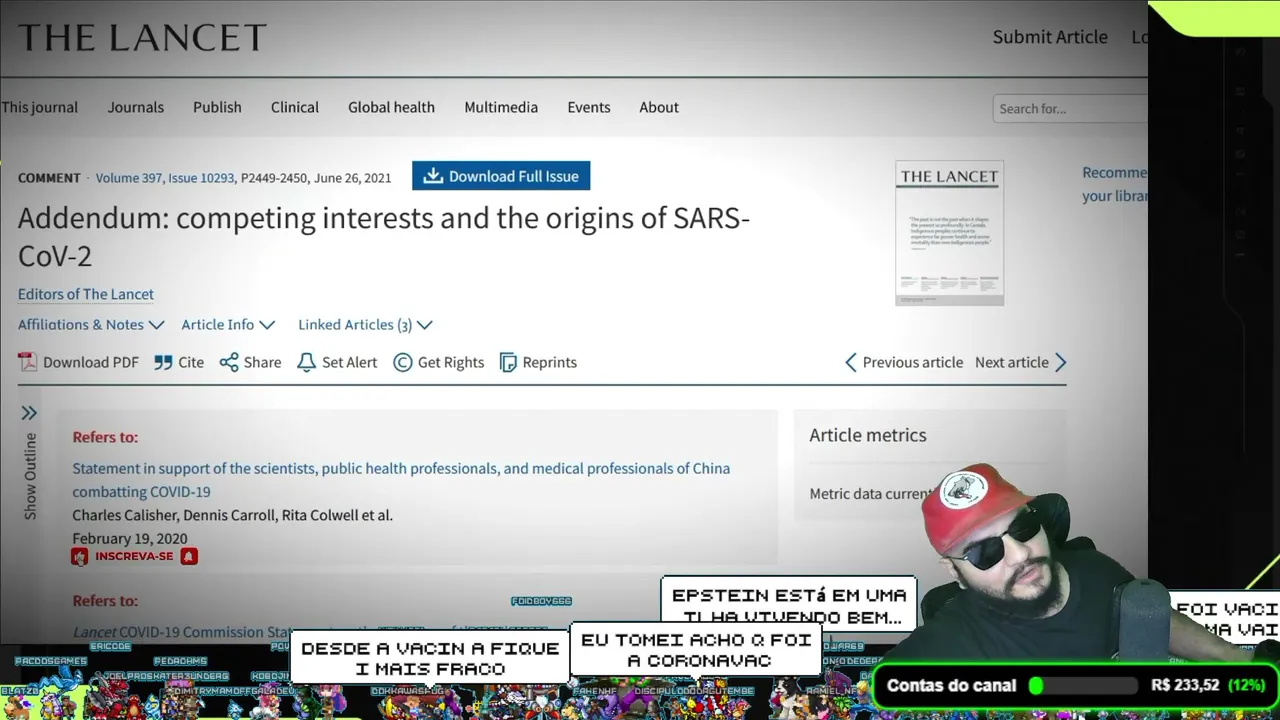This screenshot has height=720, width=1280.
Task: Open the About menu
Action: coord(659,107)
